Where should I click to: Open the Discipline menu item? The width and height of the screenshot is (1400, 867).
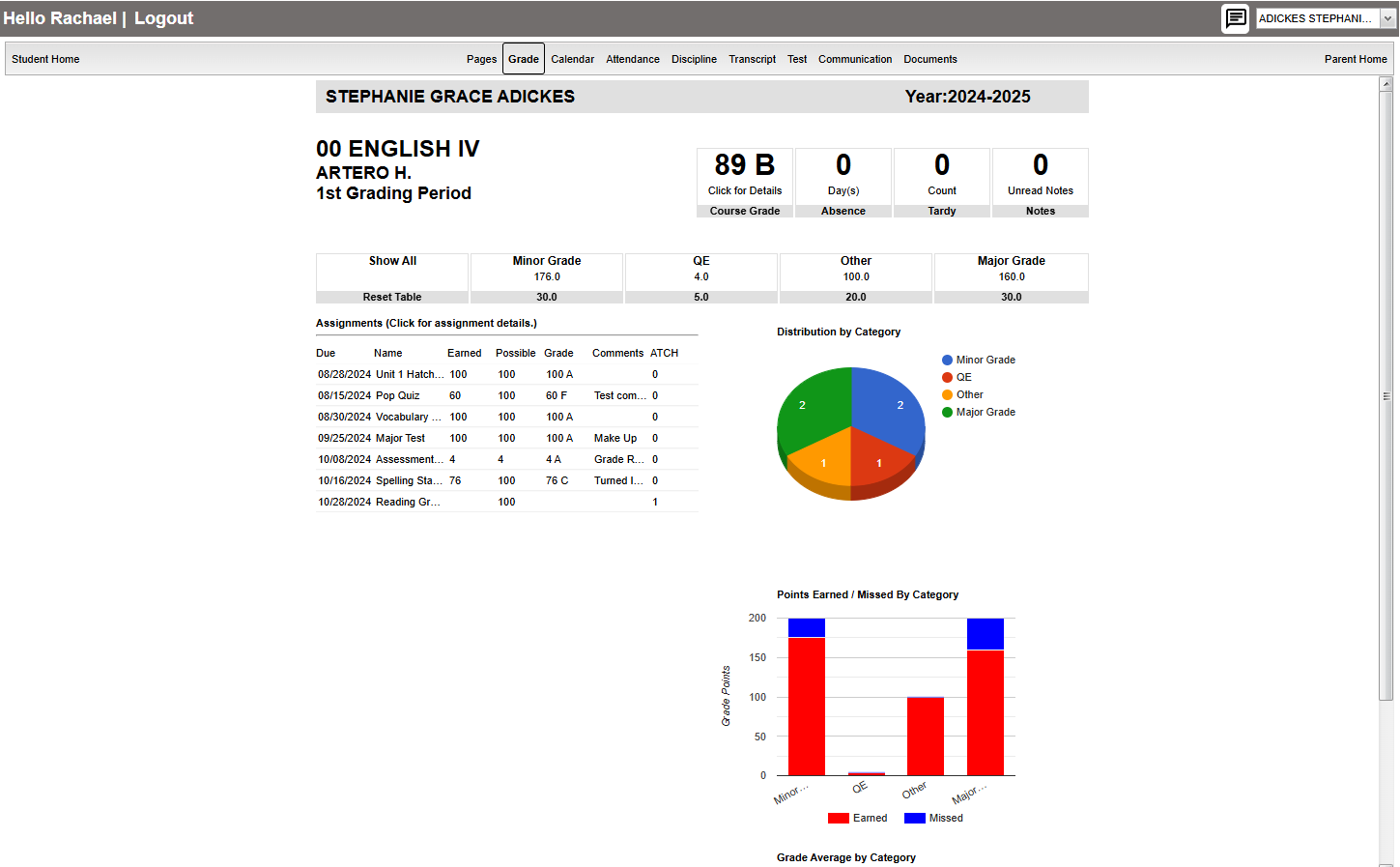click(694, 59)
